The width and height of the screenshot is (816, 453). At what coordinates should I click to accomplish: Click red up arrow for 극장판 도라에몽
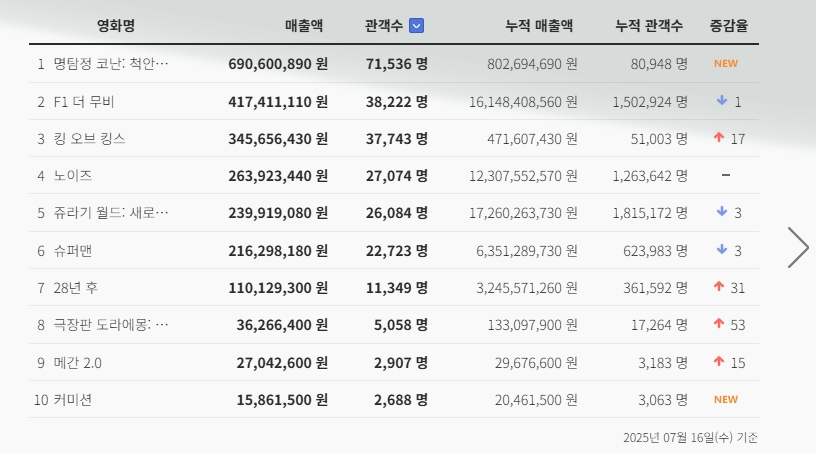coord(718,325)
